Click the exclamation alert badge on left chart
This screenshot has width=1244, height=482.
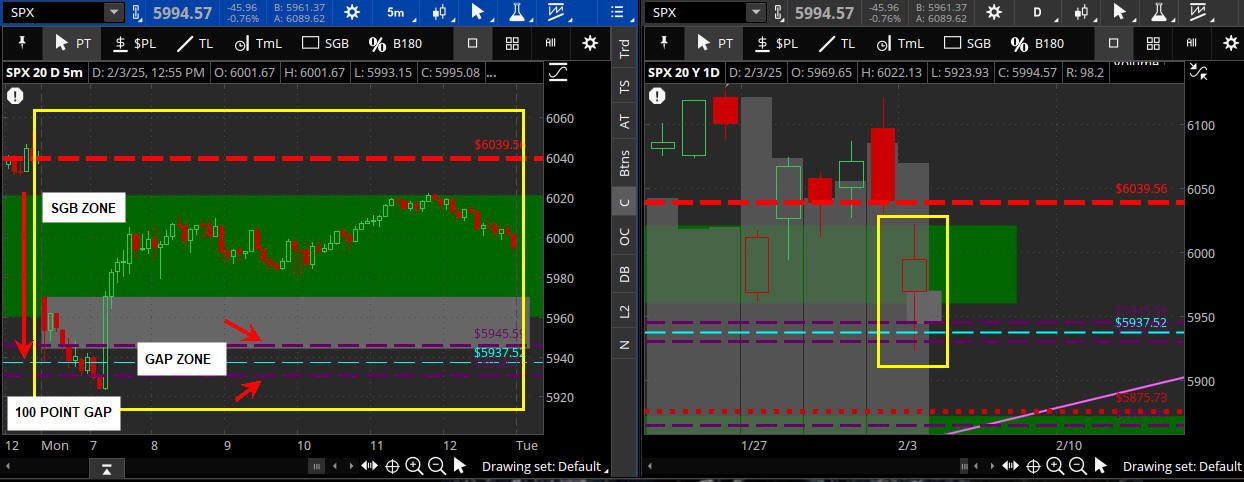tap(15, 97)
